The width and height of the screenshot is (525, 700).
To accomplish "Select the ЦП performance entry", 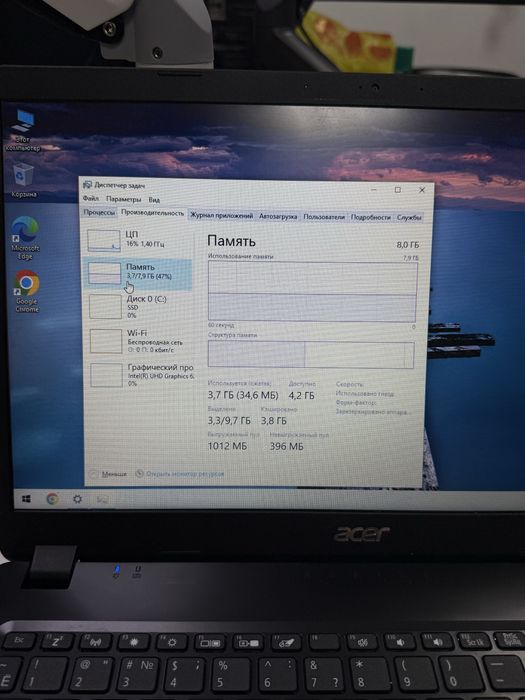I will pos(138,240).
